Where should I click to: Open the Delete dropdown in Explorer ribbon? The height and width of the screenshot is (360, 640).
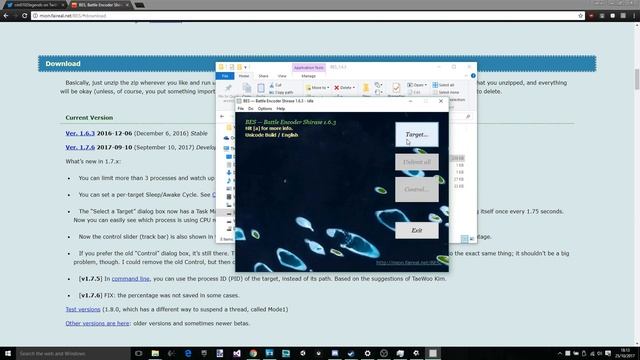344,87
